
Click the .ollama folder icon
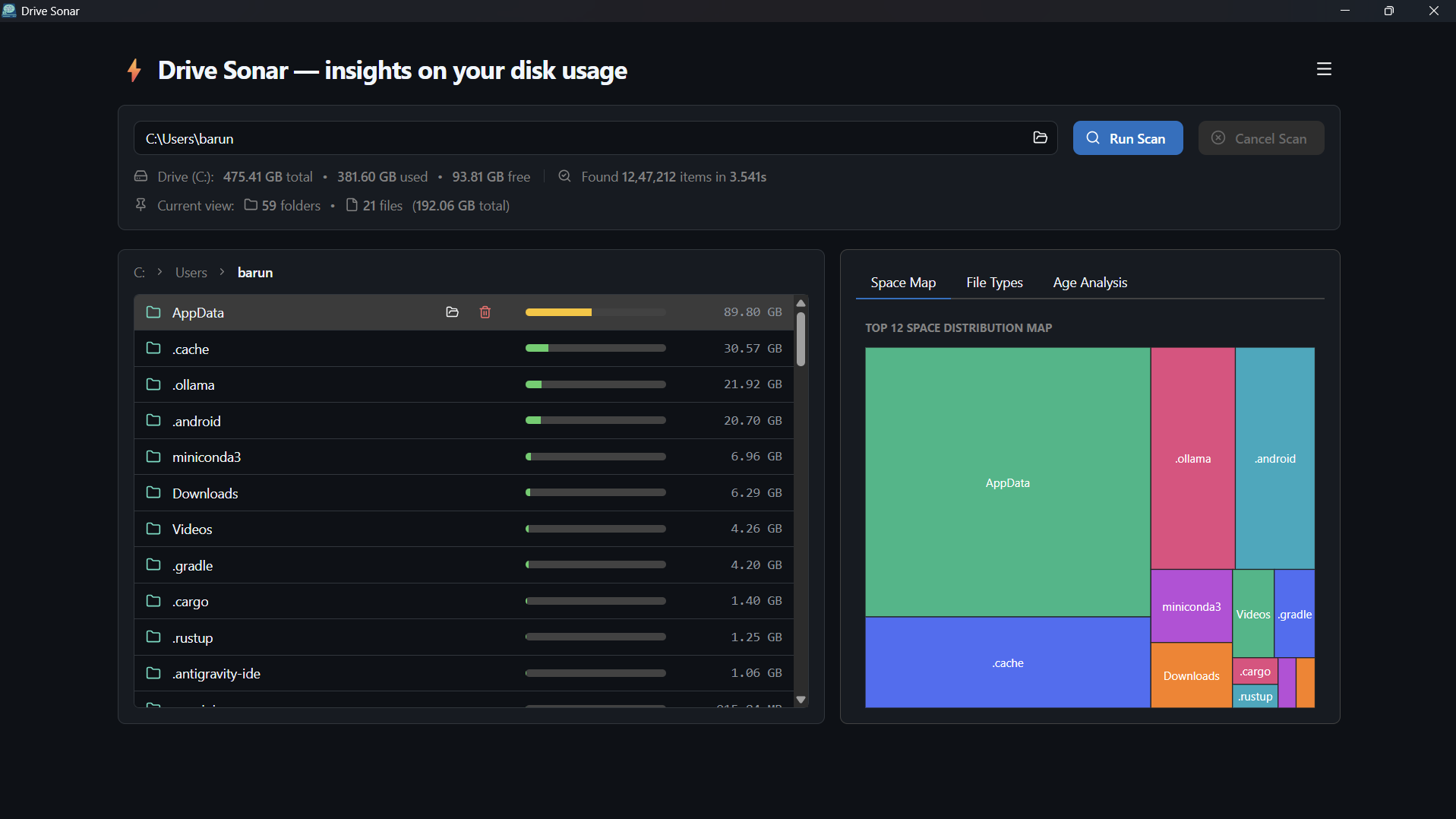(153, 384)
